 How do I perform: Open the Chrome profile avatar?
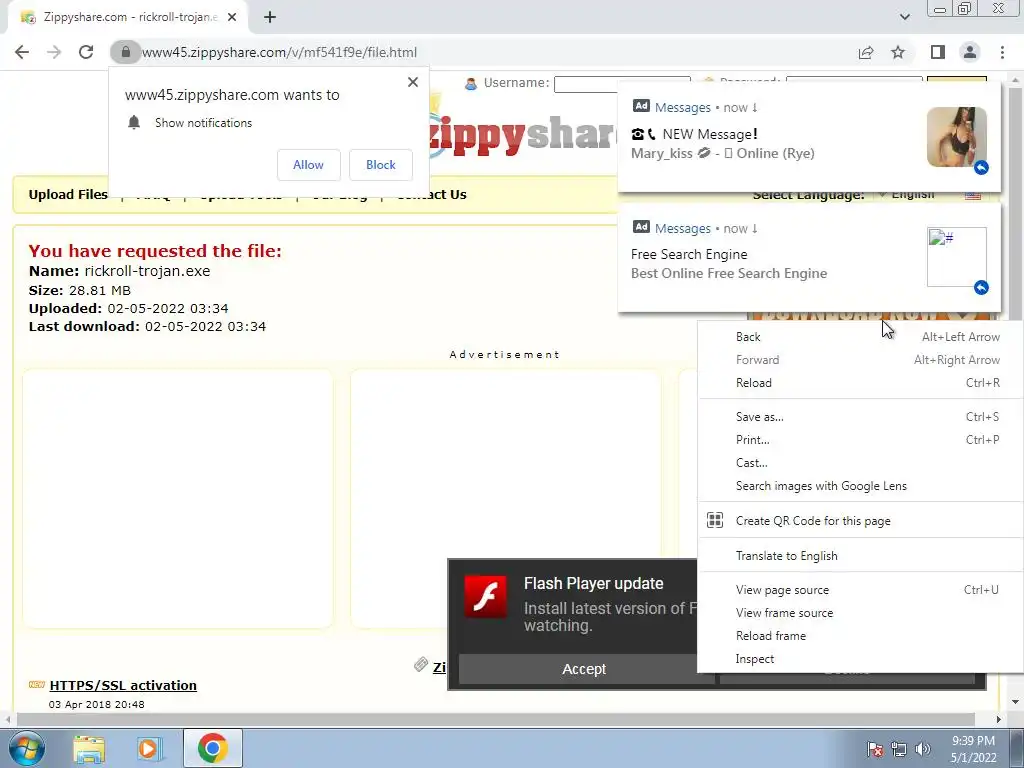pos(970,52)
